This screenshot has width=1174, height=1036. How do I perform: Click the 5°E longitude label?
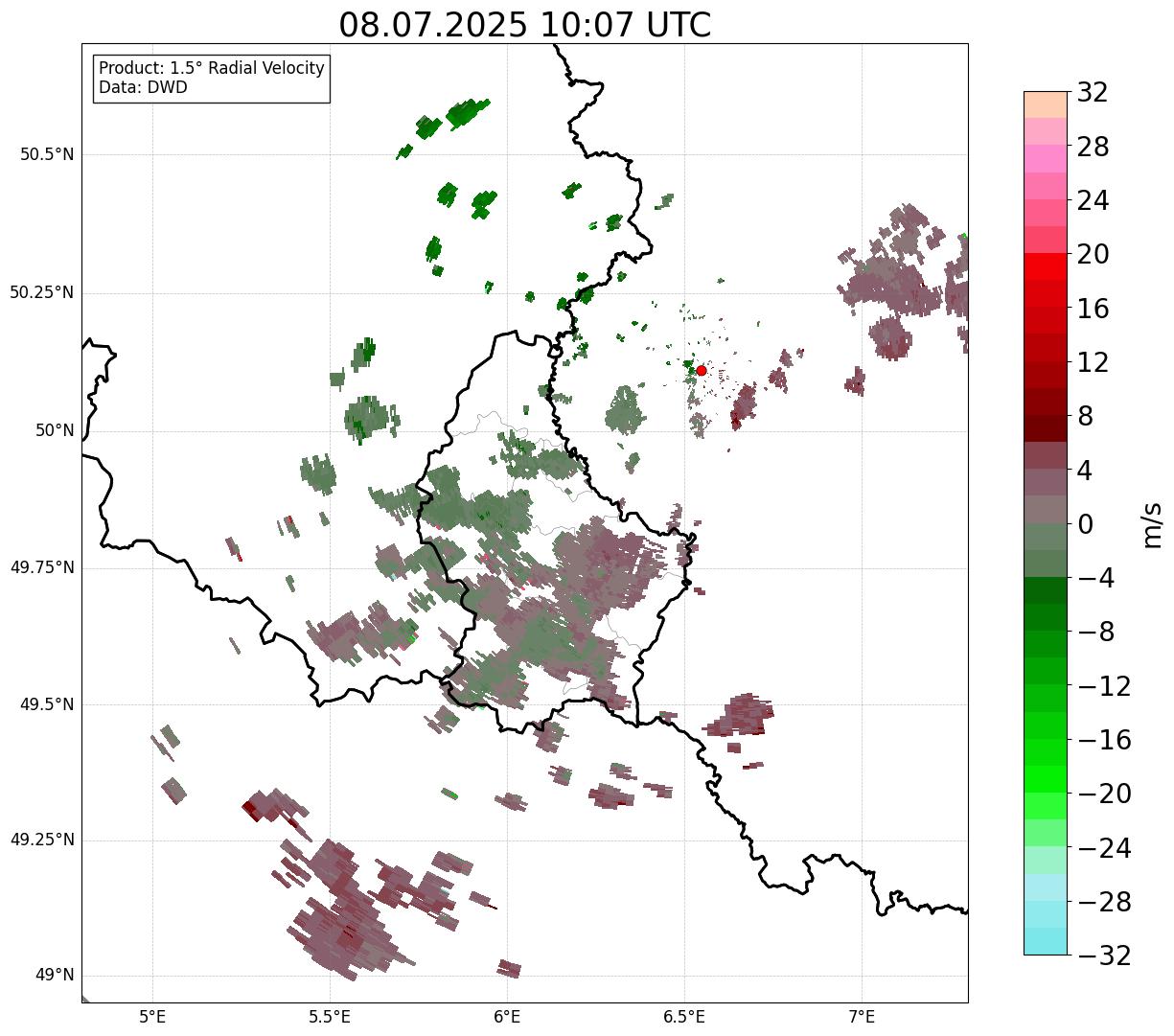[x=152, y=1016]
